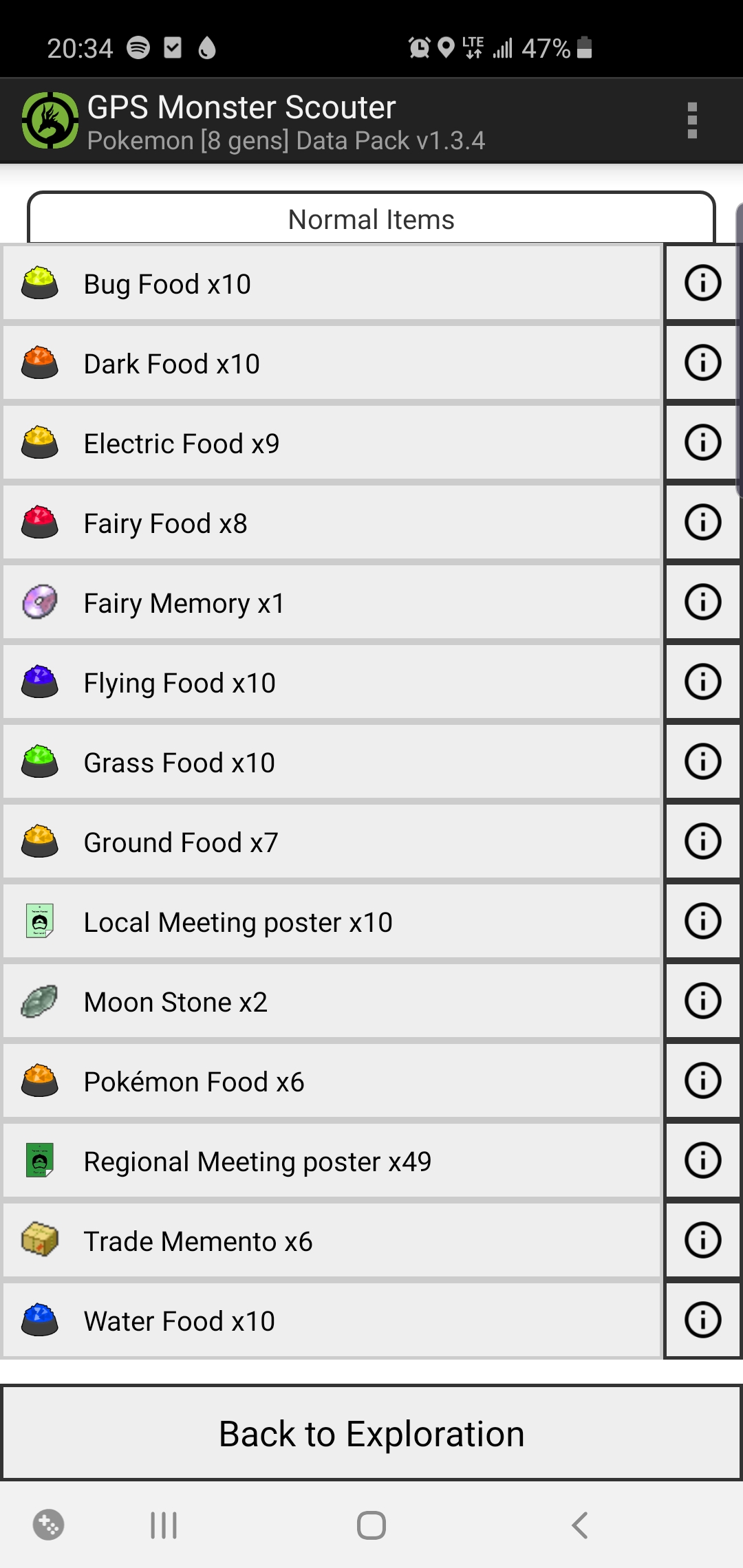Select the Grass Food x10 item
This screenshot has height=1568, width=743.
tap(332, 762)
